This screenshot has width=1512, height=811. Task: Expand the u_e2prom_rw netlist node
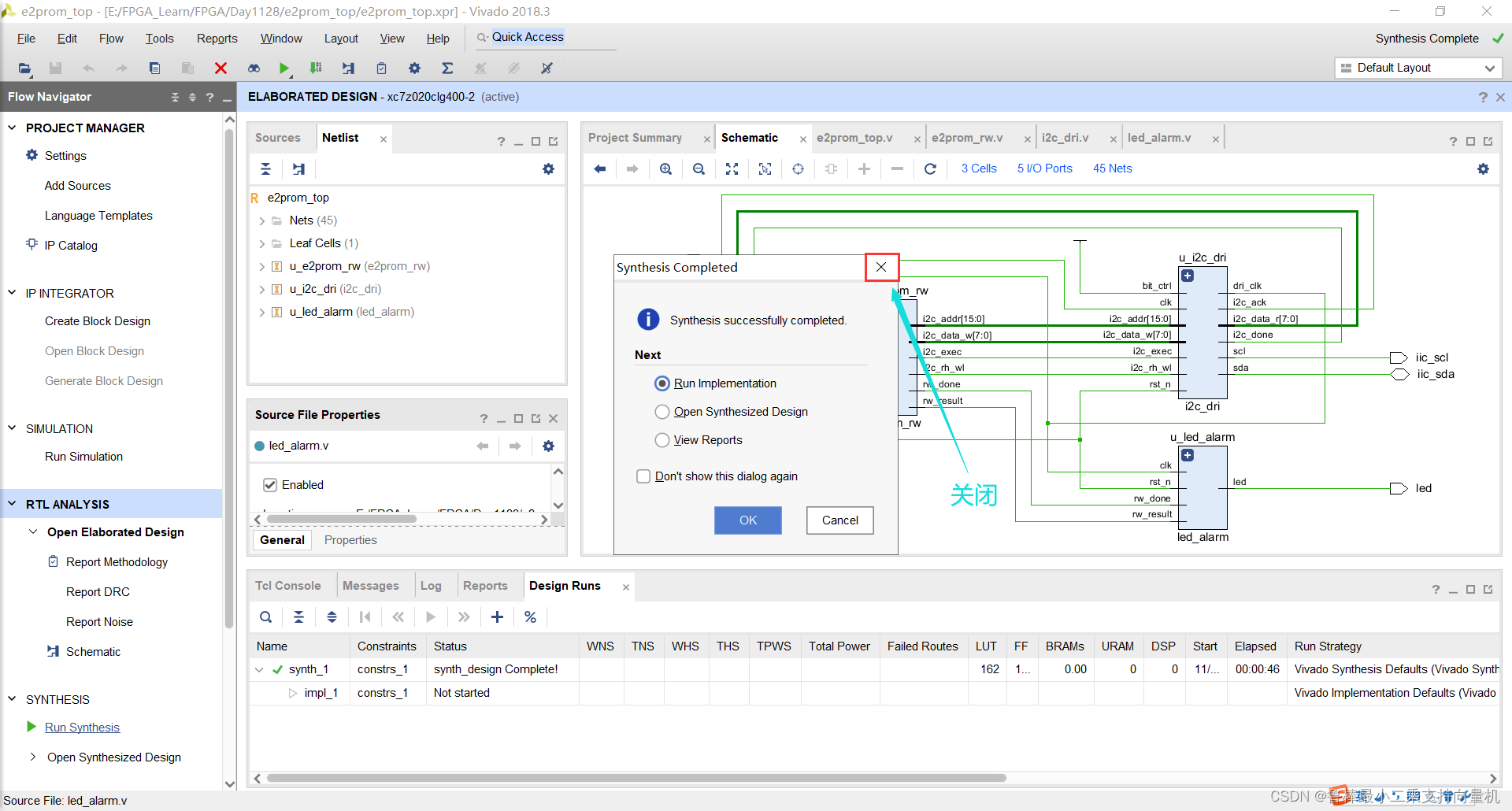[x=262, y=267]
